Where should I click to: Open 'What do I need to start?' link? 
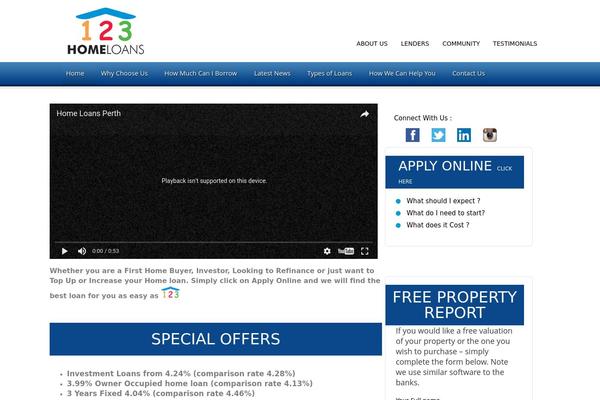(445, 213)
